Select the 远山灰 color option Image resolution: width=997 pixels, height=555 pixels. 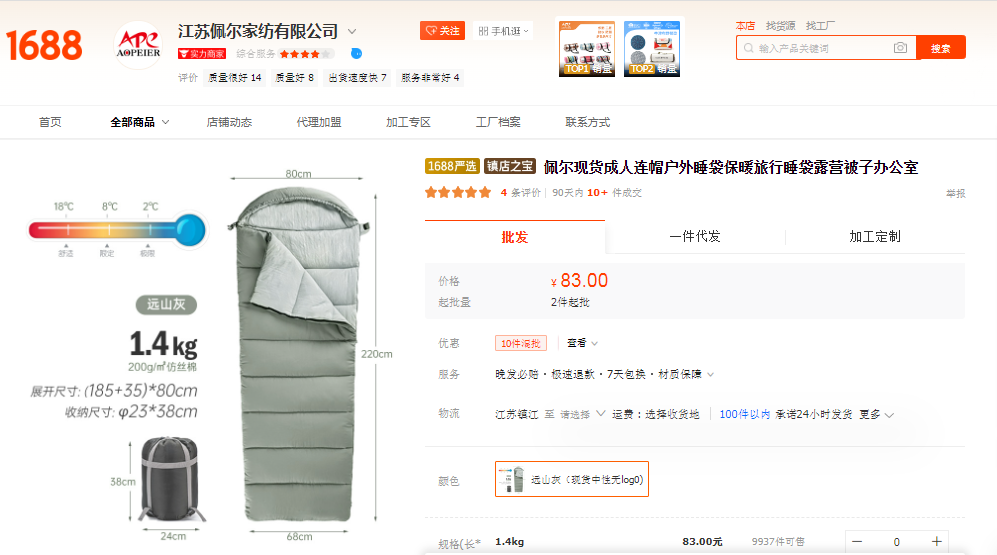pyautogui.click(x=572, y=479)
